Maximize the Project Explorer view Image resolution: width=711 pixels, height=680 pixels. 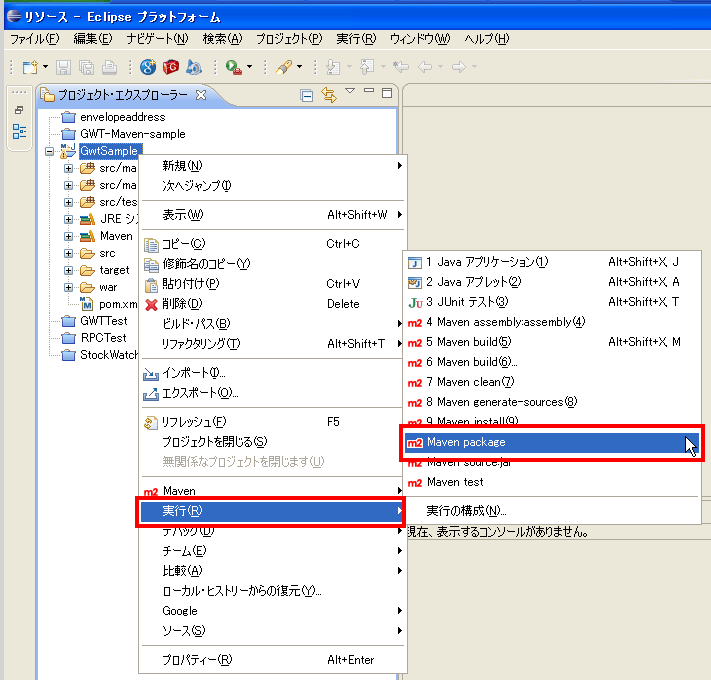(387, 93)
